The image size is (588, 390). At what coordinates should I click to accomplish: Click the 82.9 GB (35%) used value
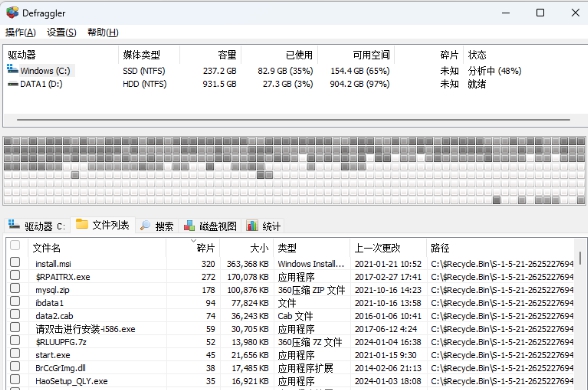coord(285,71)
